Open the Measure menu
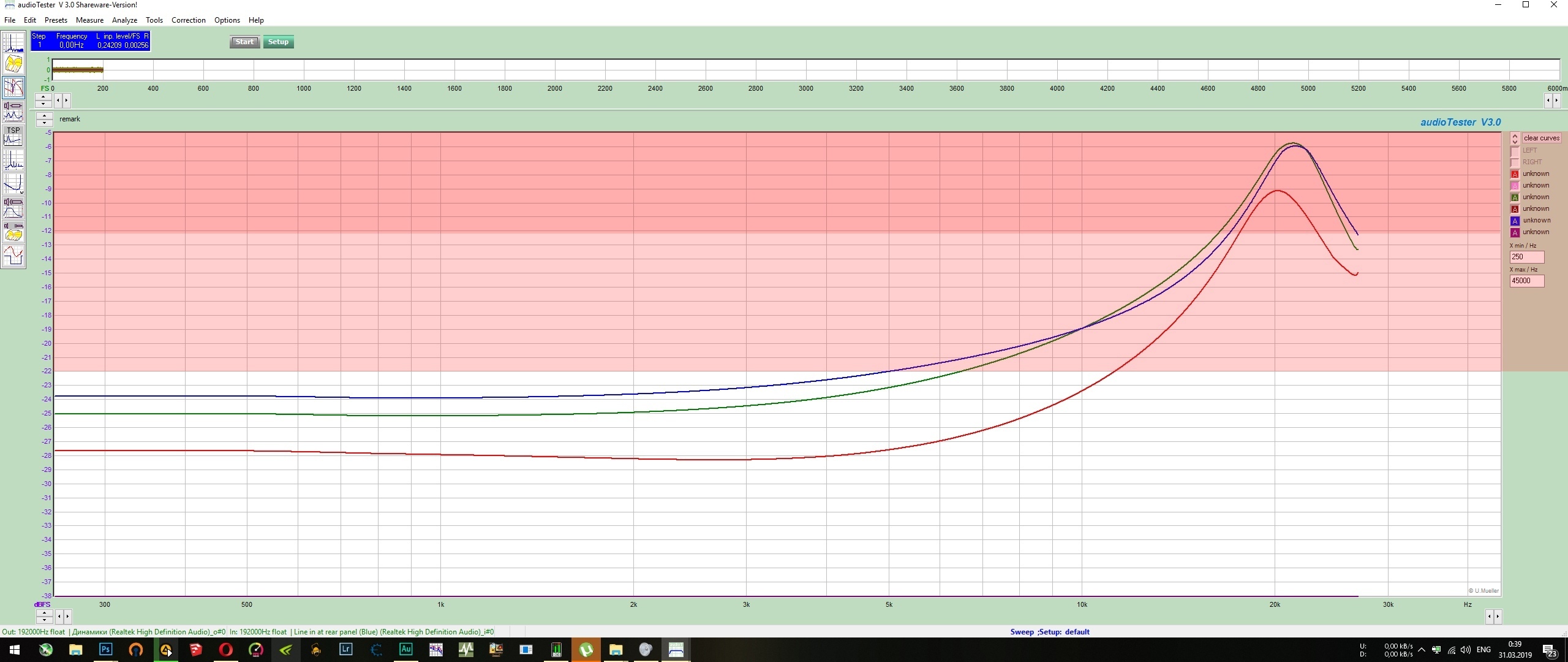1568x662 pixels. [89, 20]
